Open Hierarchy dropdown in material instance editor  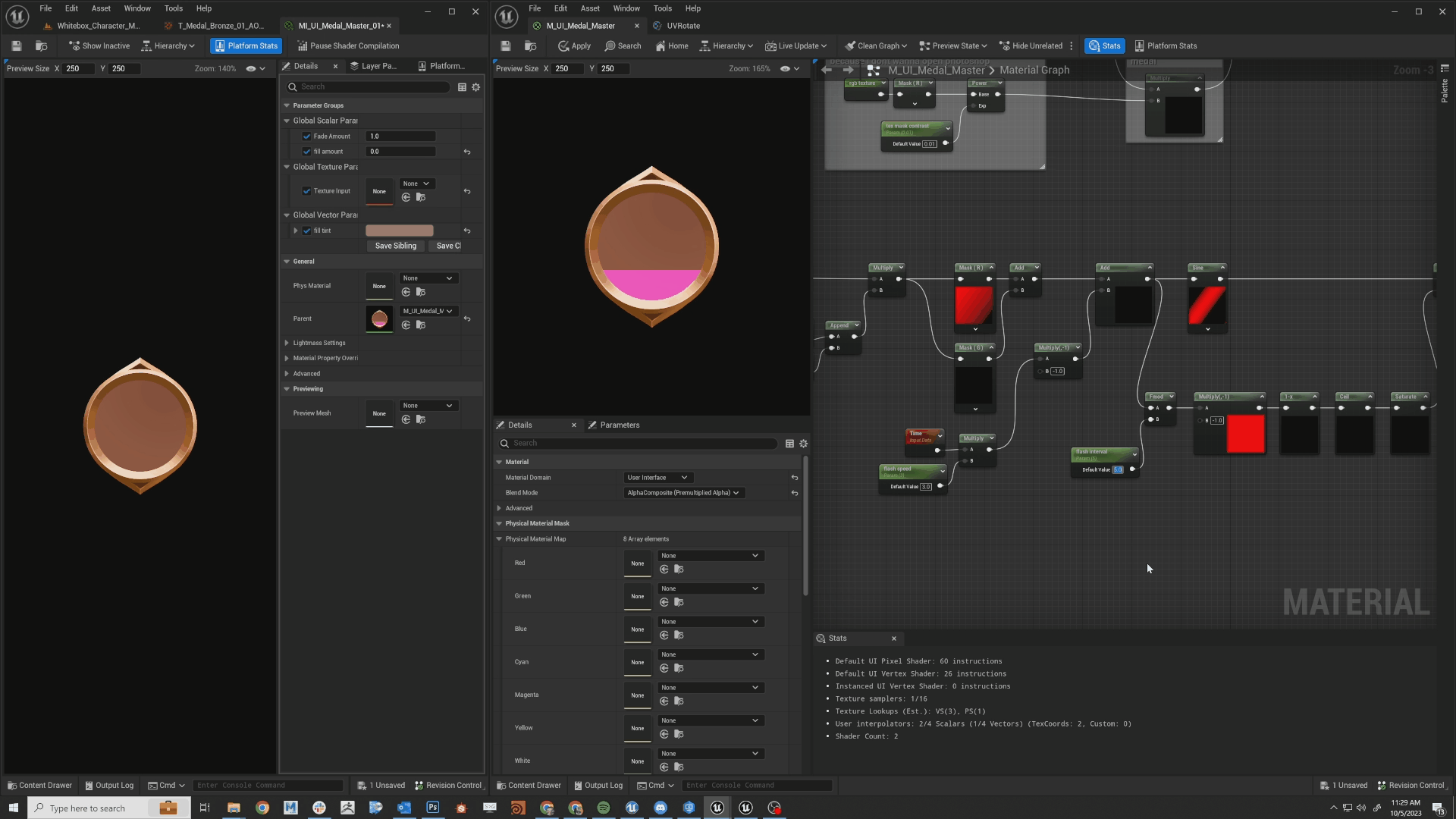(x=168, y=46)
